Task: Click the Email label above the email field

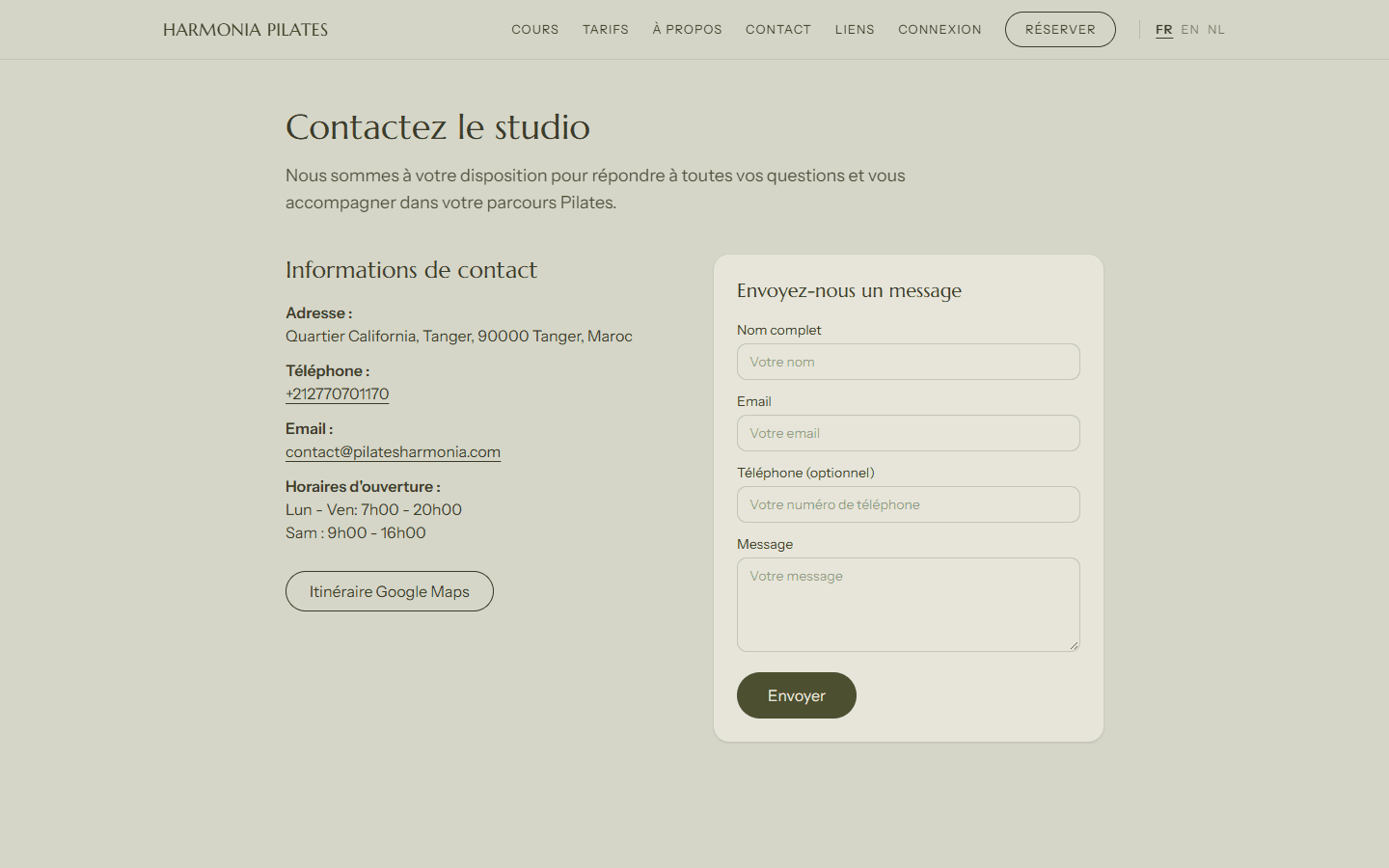Action: pyautogui.click(x=754, y=401)
